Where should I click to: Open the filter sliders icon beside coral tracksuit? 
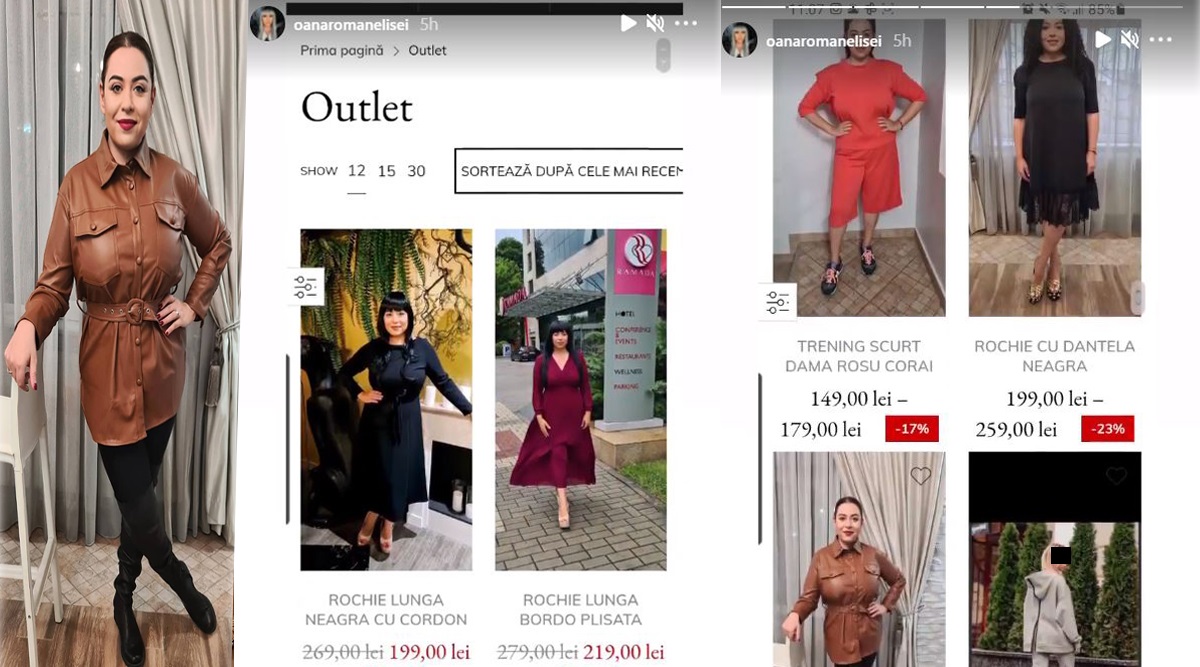coord(778,303)
